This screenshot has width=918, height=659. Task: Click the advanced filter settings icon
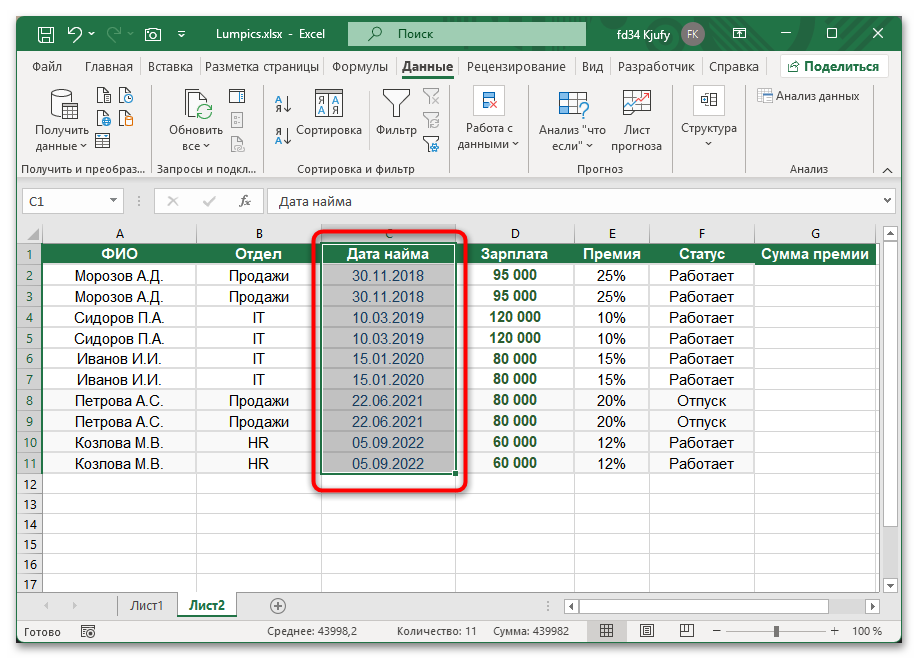pos(432,144)
